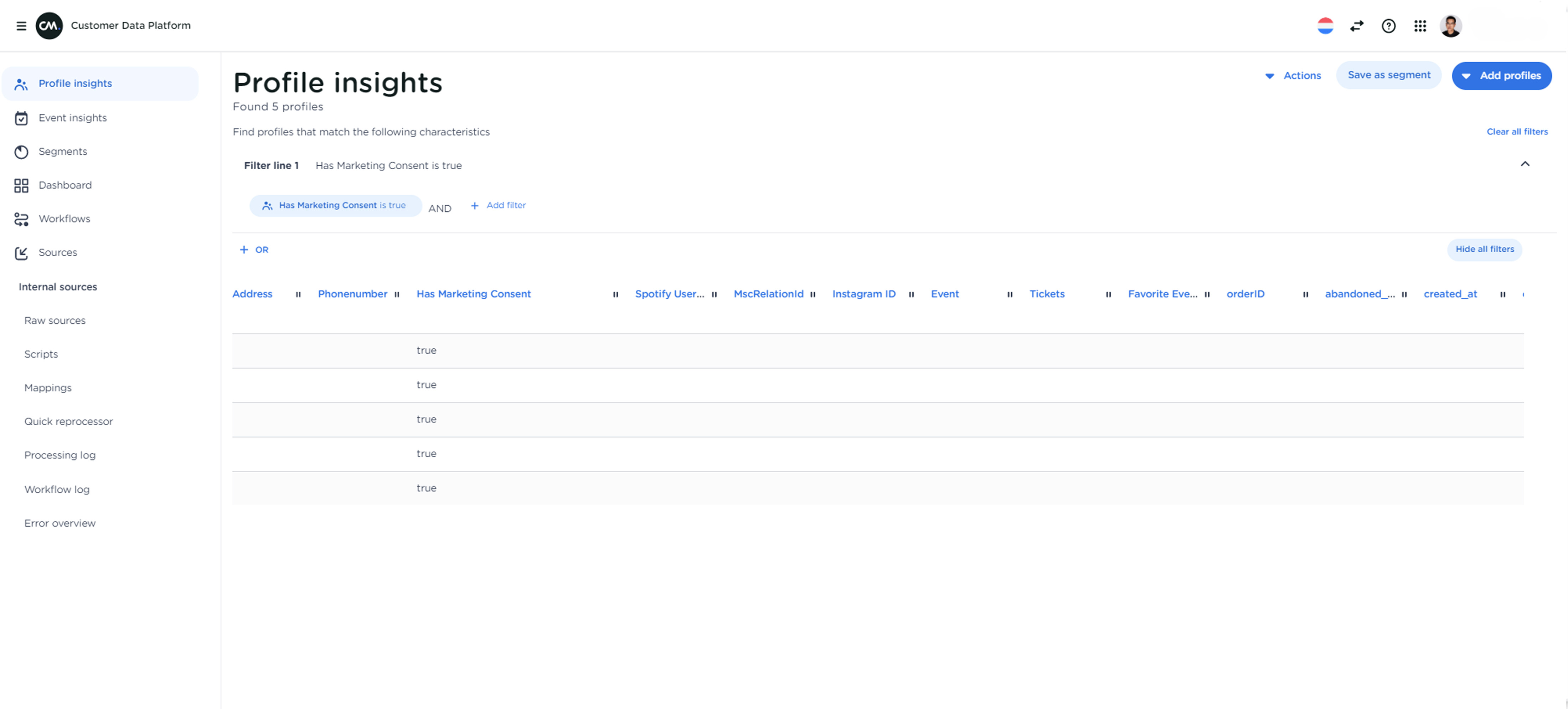Click the user profile avatar
1568x709 pixels.
(1450, 26)
